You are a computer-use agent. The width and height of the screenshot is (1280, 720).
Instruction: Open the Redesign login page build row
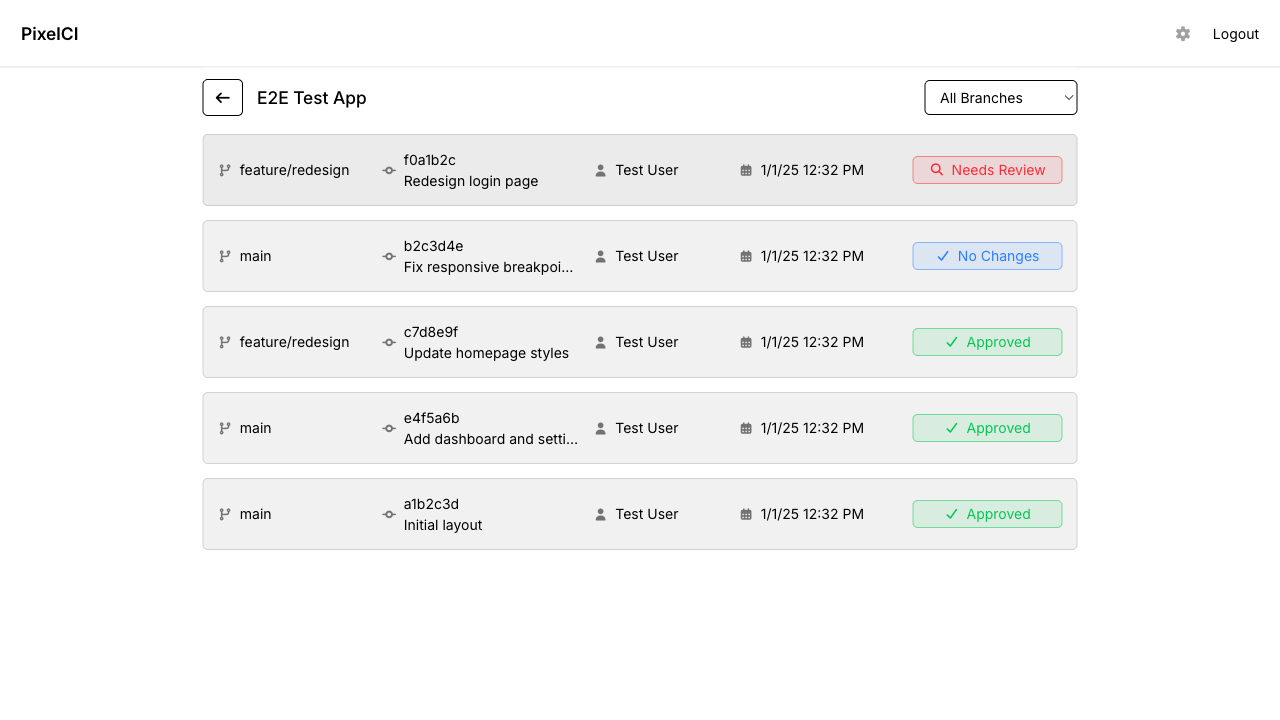click(471, 181)
